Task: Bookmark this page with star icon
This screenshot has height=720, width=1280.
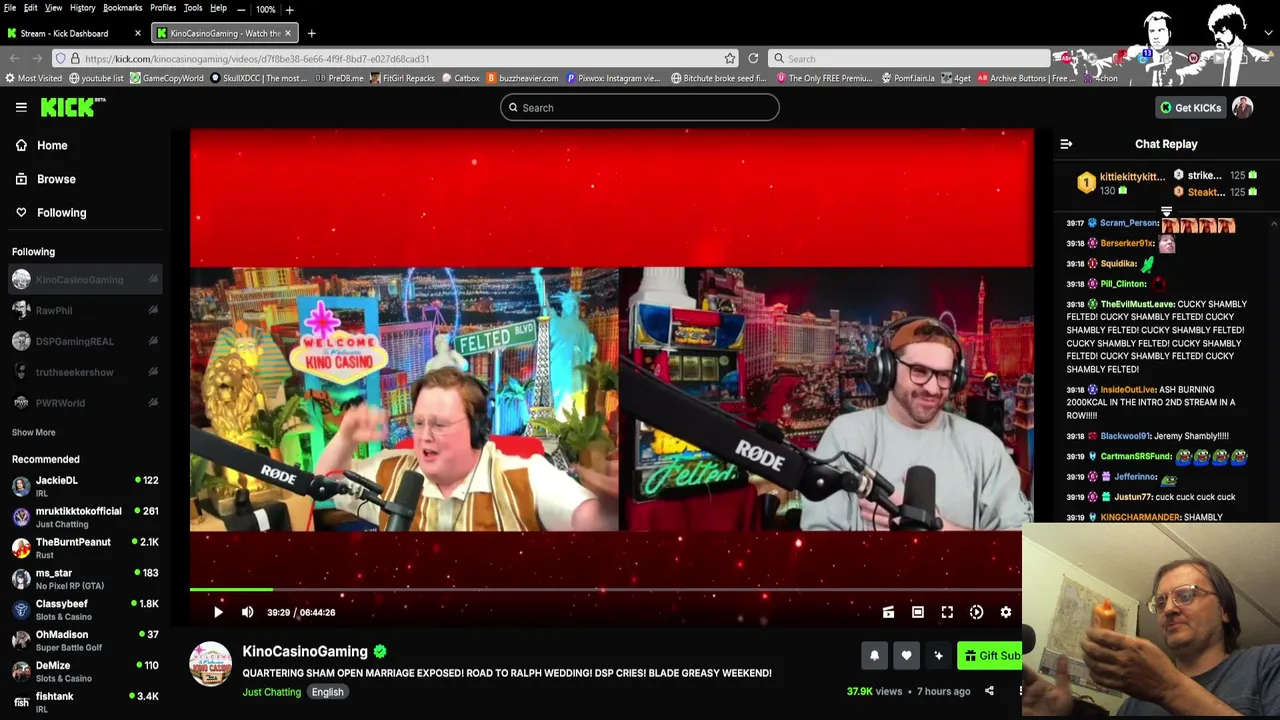Action: (x=730, y=58)
